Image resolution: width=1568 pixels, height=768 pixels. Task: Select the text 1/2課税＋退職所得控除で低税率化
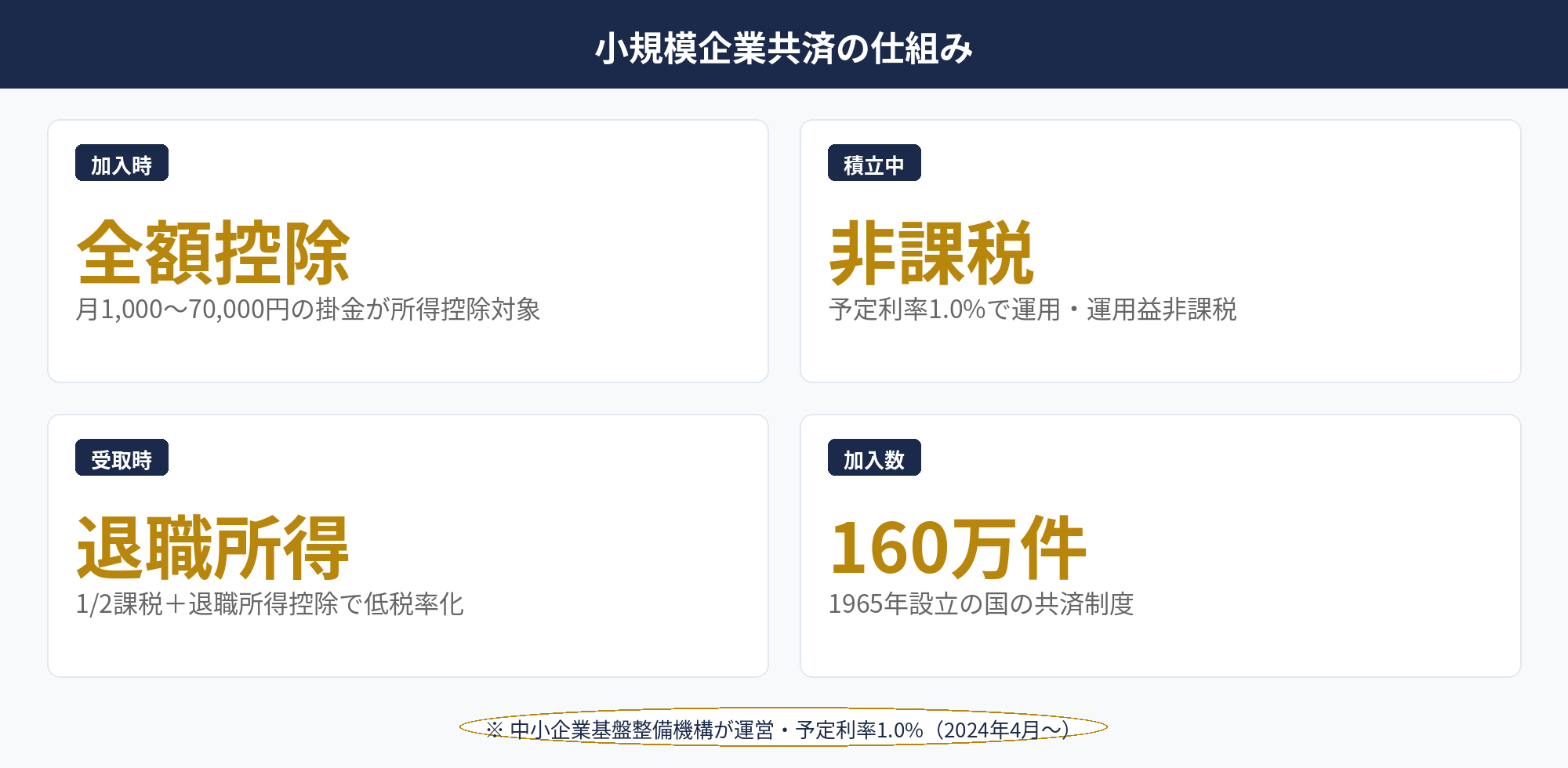(x=270, y=604)
